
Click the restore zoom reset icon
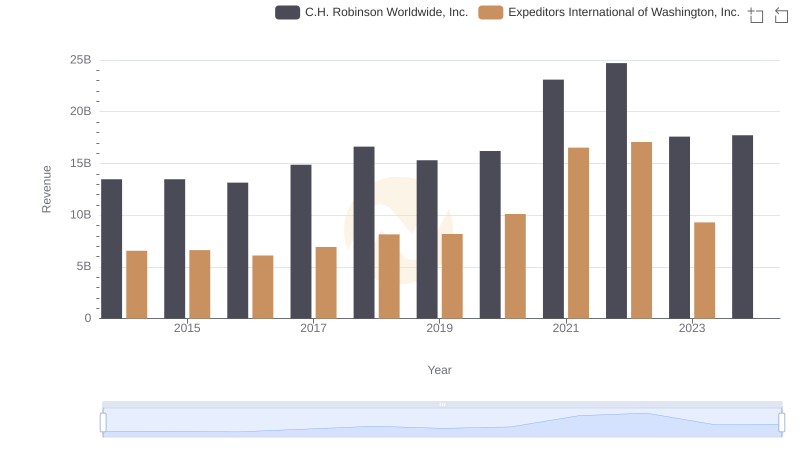pos(781,15)
